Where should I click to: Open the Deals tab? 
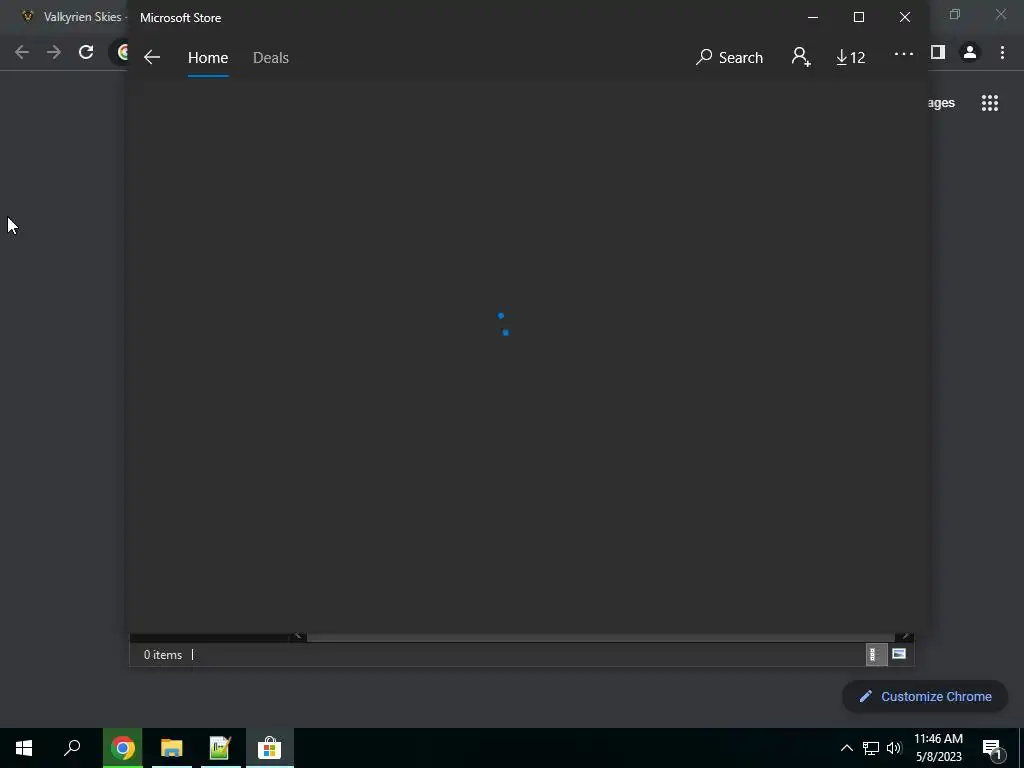point(270,57)
